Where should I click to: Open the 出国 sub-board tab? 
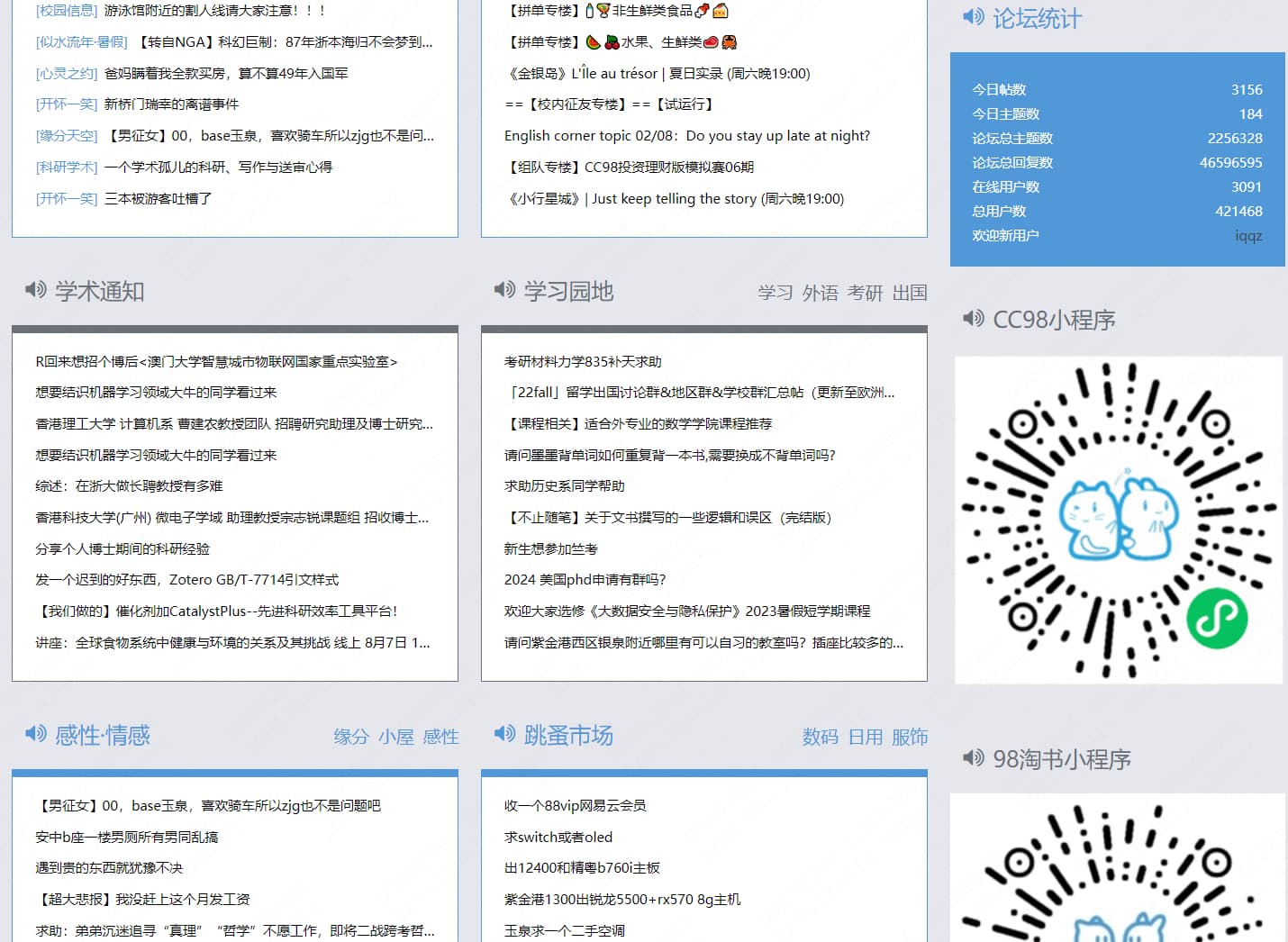[910, 293]
